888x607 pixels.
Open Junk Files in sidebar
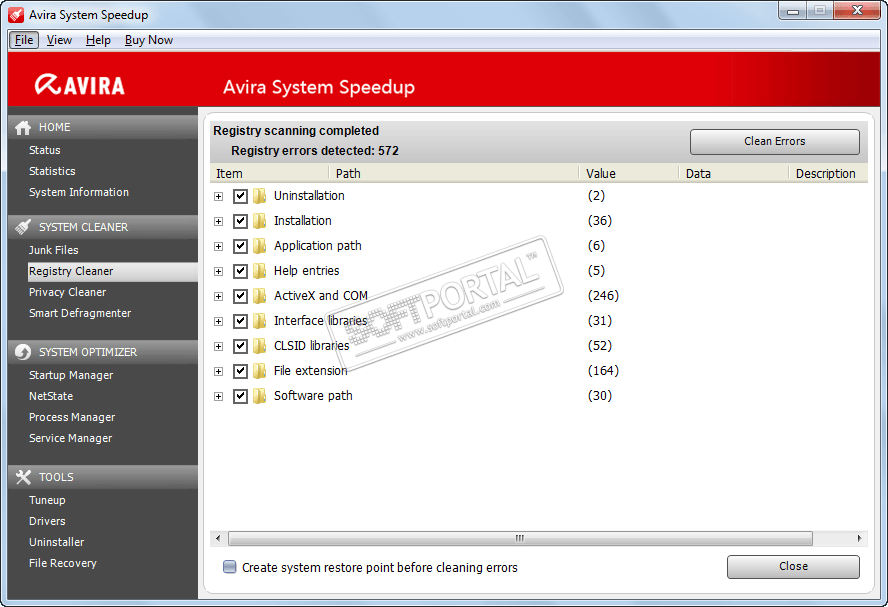[x=54, y=250]
